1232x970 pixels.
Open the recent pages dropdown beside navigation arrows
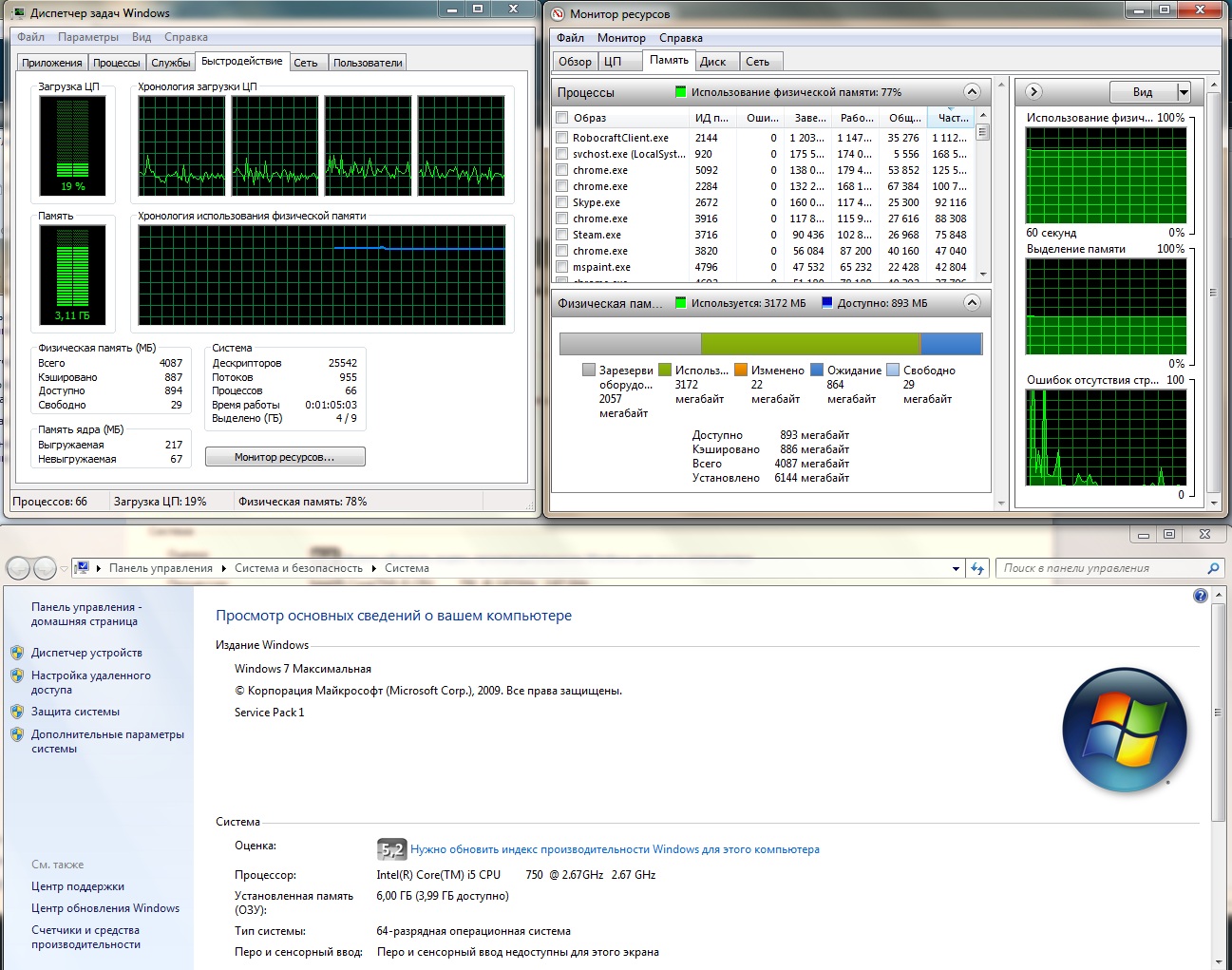(x=64, y=569)
